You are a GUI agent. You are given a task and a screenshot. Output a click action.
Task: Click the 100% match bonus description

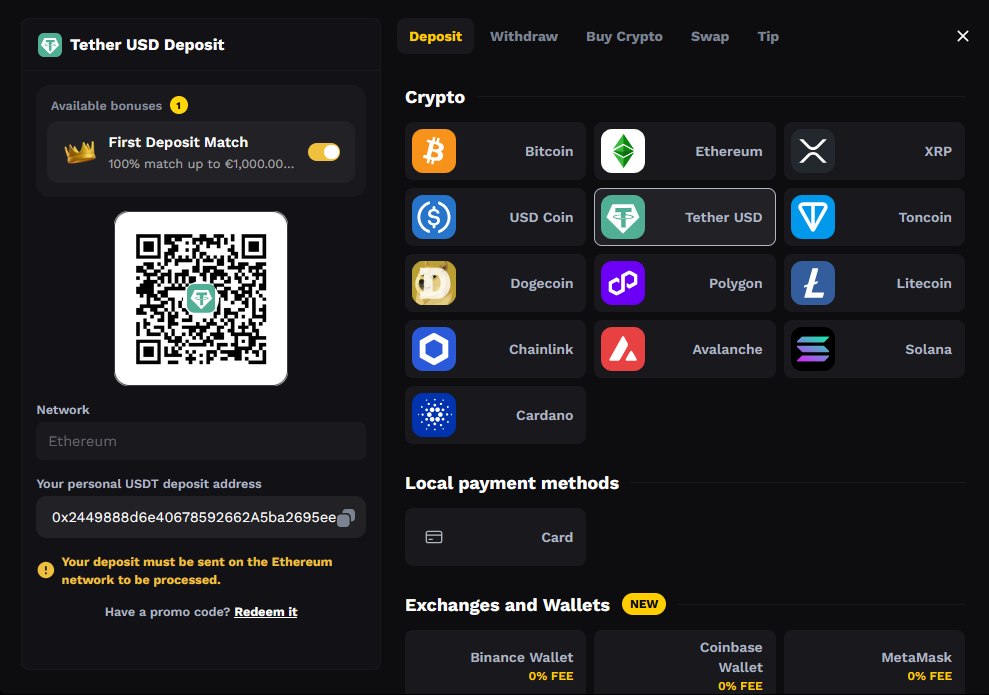pyautogui.click(x=201, y=164)
